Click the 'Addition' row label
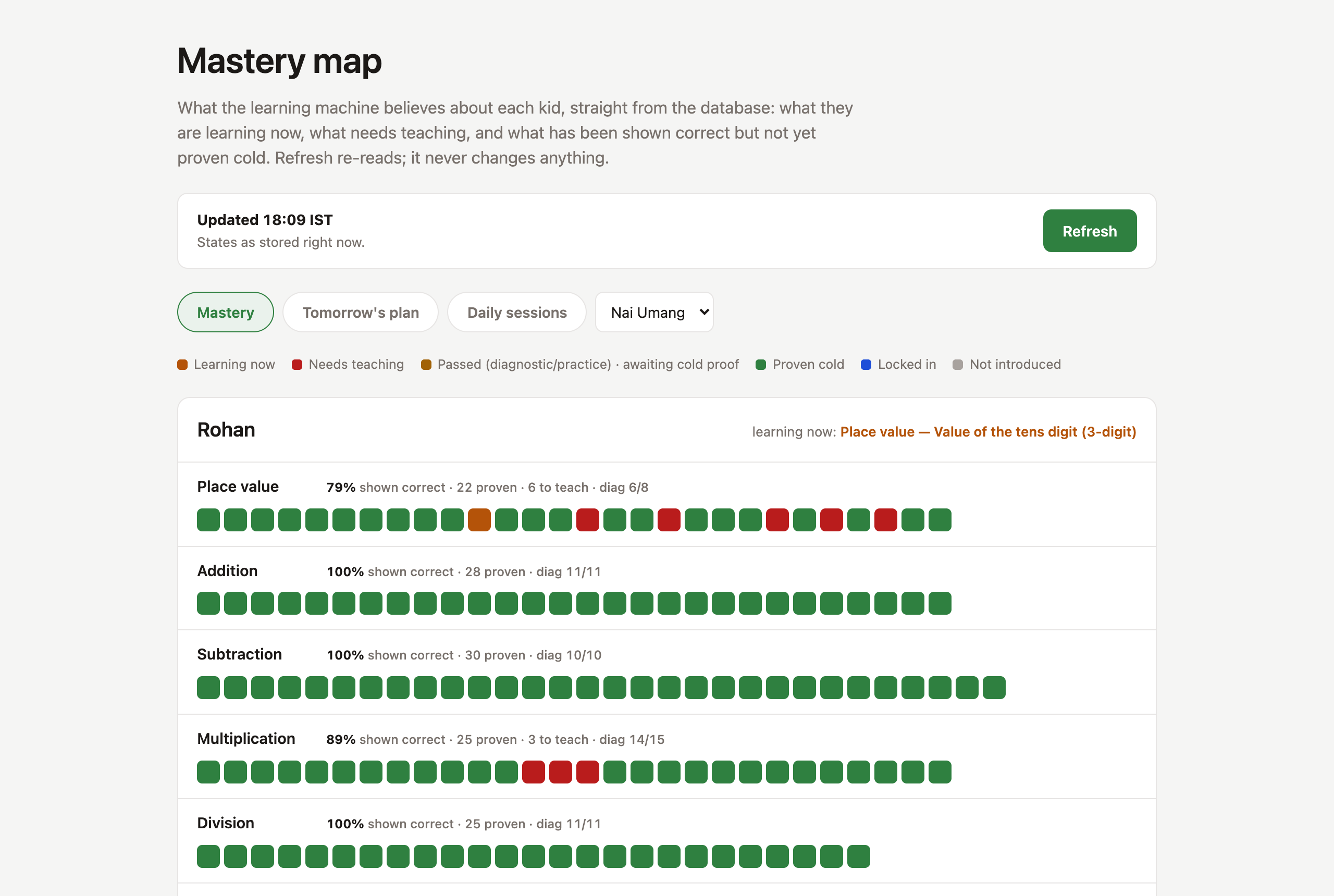The image size is (1334, 896). point(228,571)
